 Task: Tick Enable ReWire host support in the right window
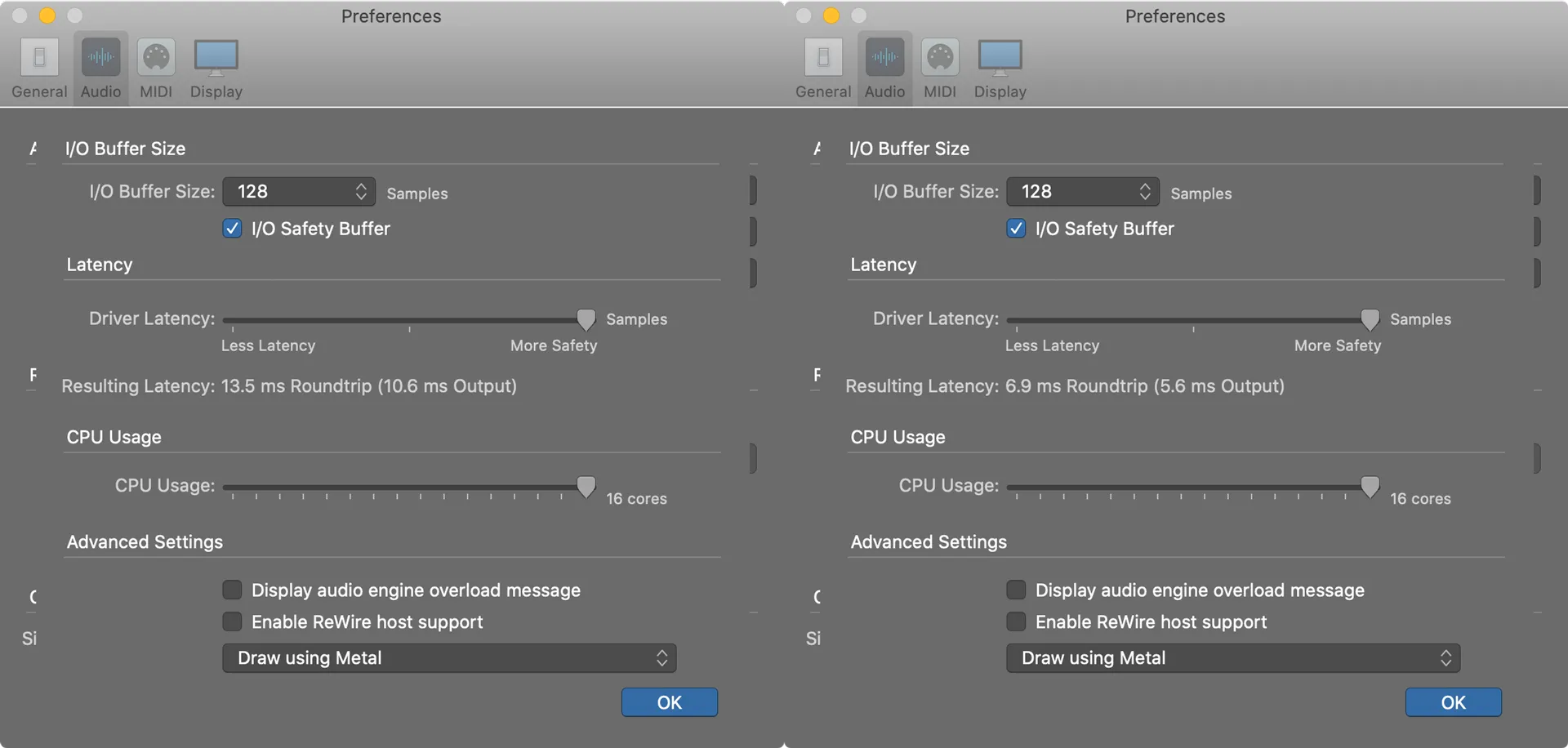1016,622
